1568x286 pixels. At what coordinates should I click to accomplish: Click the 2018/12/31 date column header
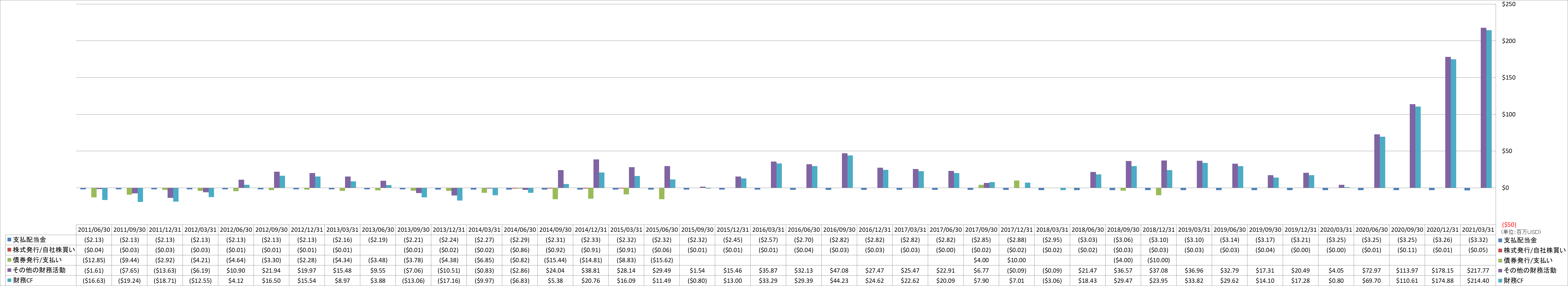pos(1159,230)
